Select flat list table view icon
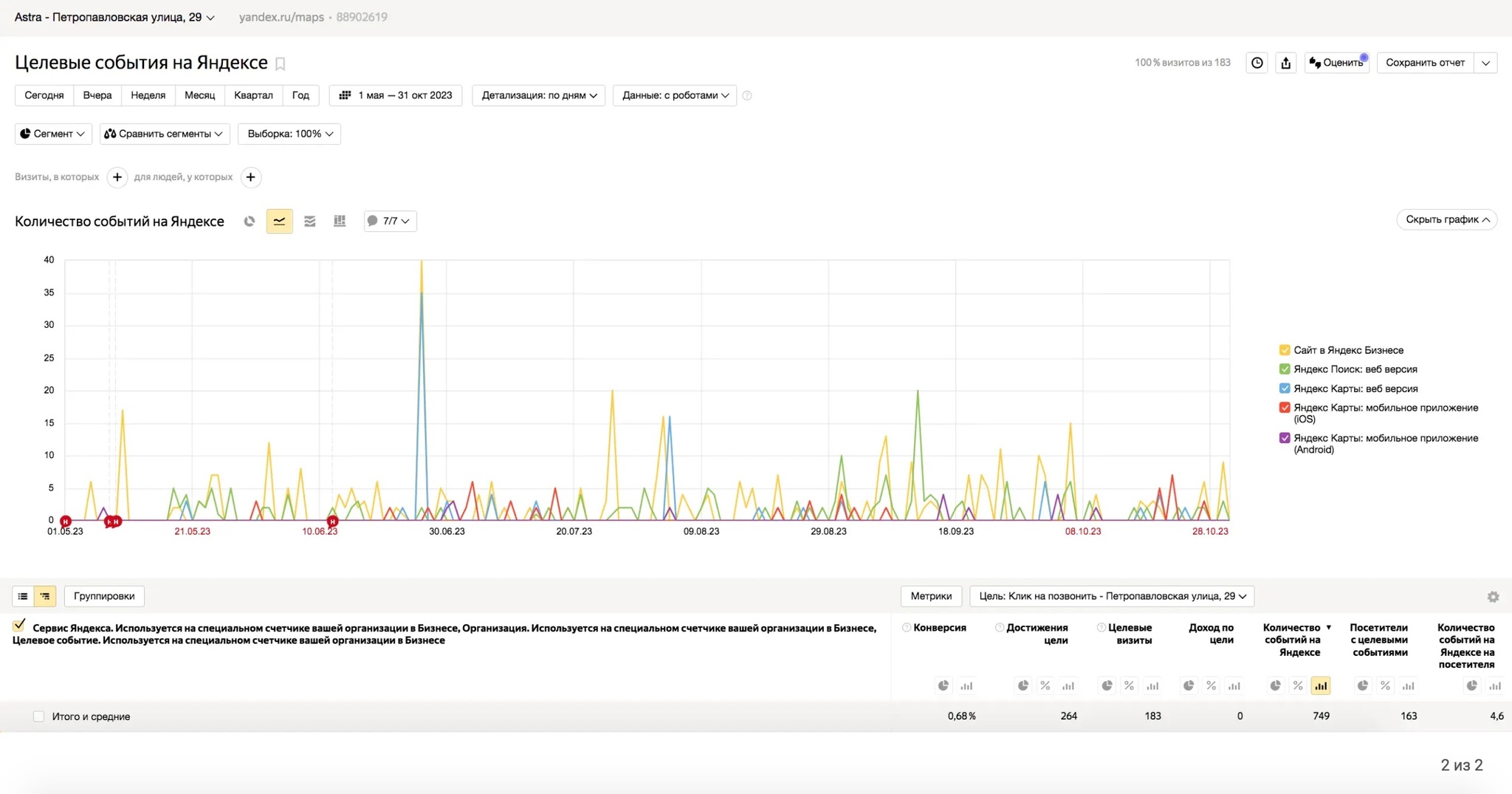 point(23,596)
